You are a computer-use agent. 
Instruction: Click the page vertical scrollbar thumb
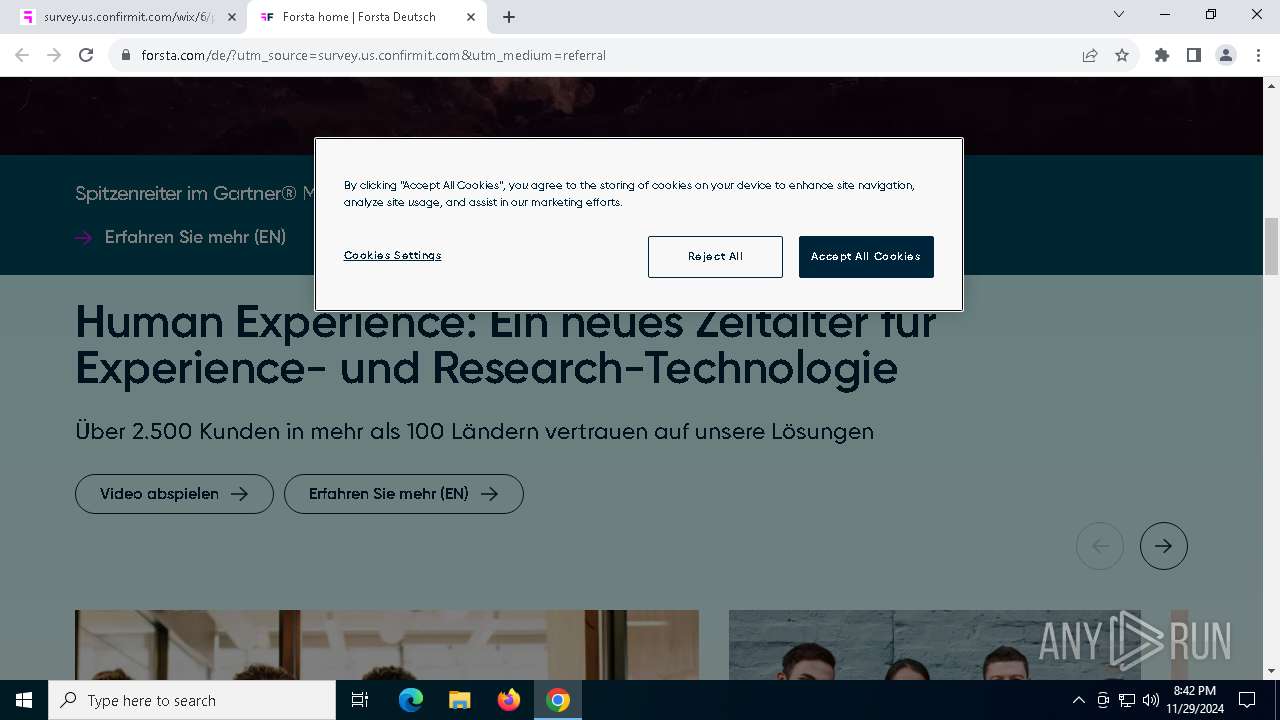point(1271,246)
